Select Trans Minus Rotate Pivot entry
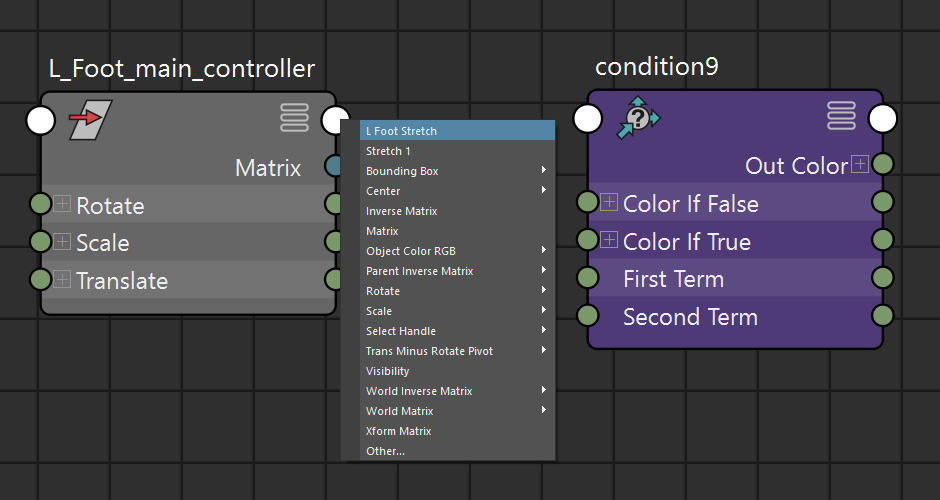The width and height of the screenshot is (940, 500). point(457,351)
